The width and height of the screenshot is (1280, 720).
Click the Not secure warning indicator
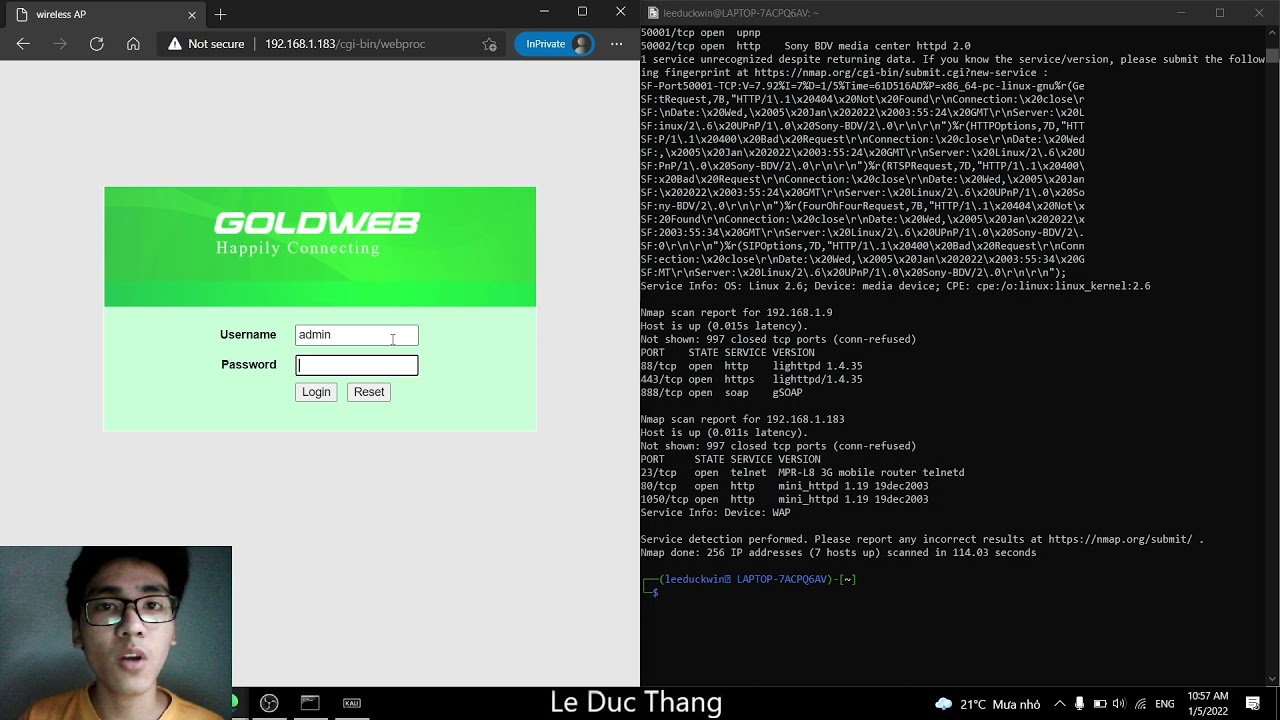click(206, 44)
